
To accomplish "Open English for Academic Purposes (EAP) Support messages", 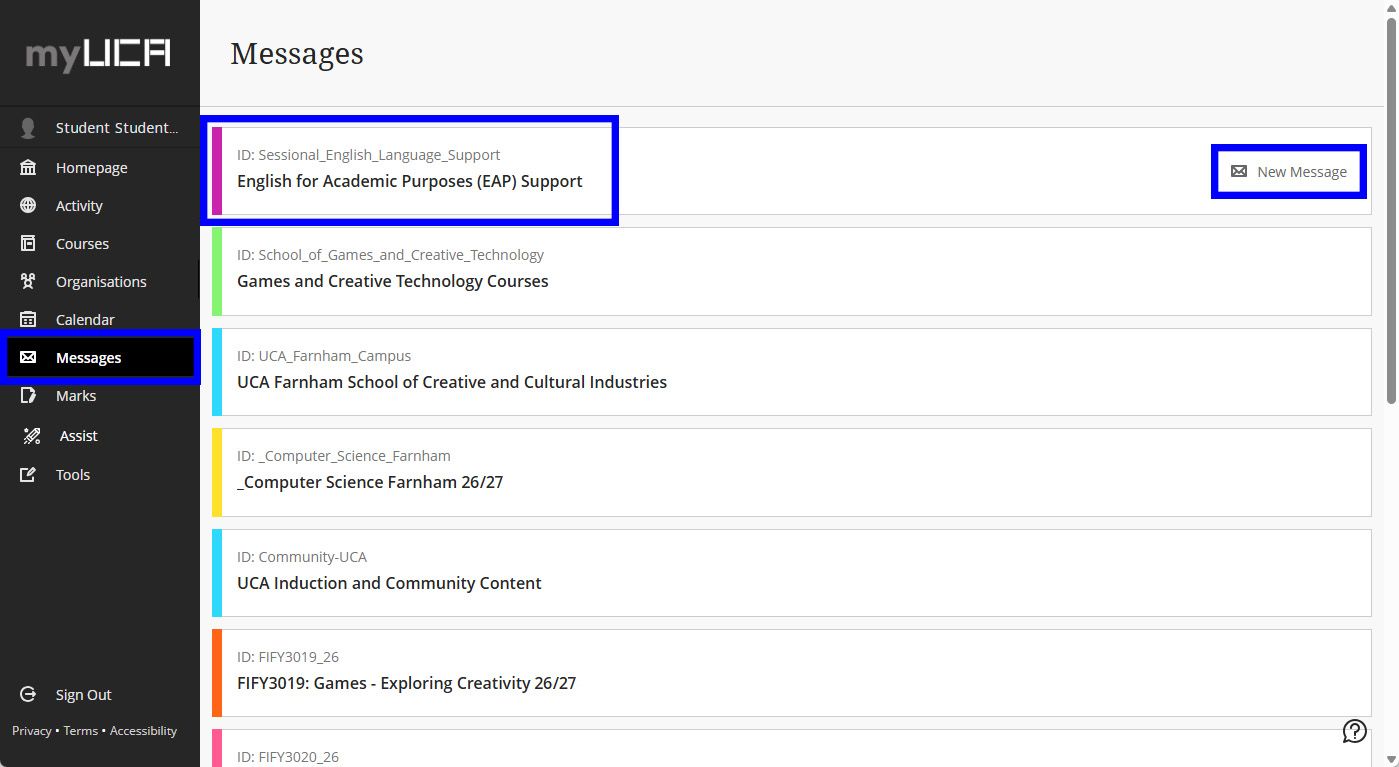I will click(x=410, y=181).
